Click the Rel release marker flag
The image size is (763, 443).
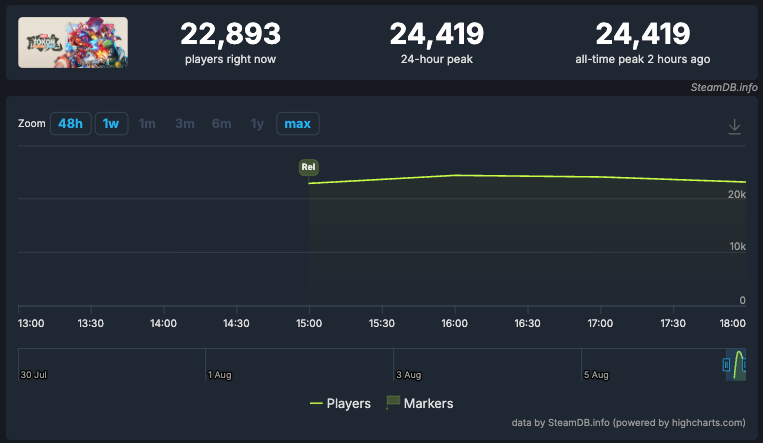309,167
